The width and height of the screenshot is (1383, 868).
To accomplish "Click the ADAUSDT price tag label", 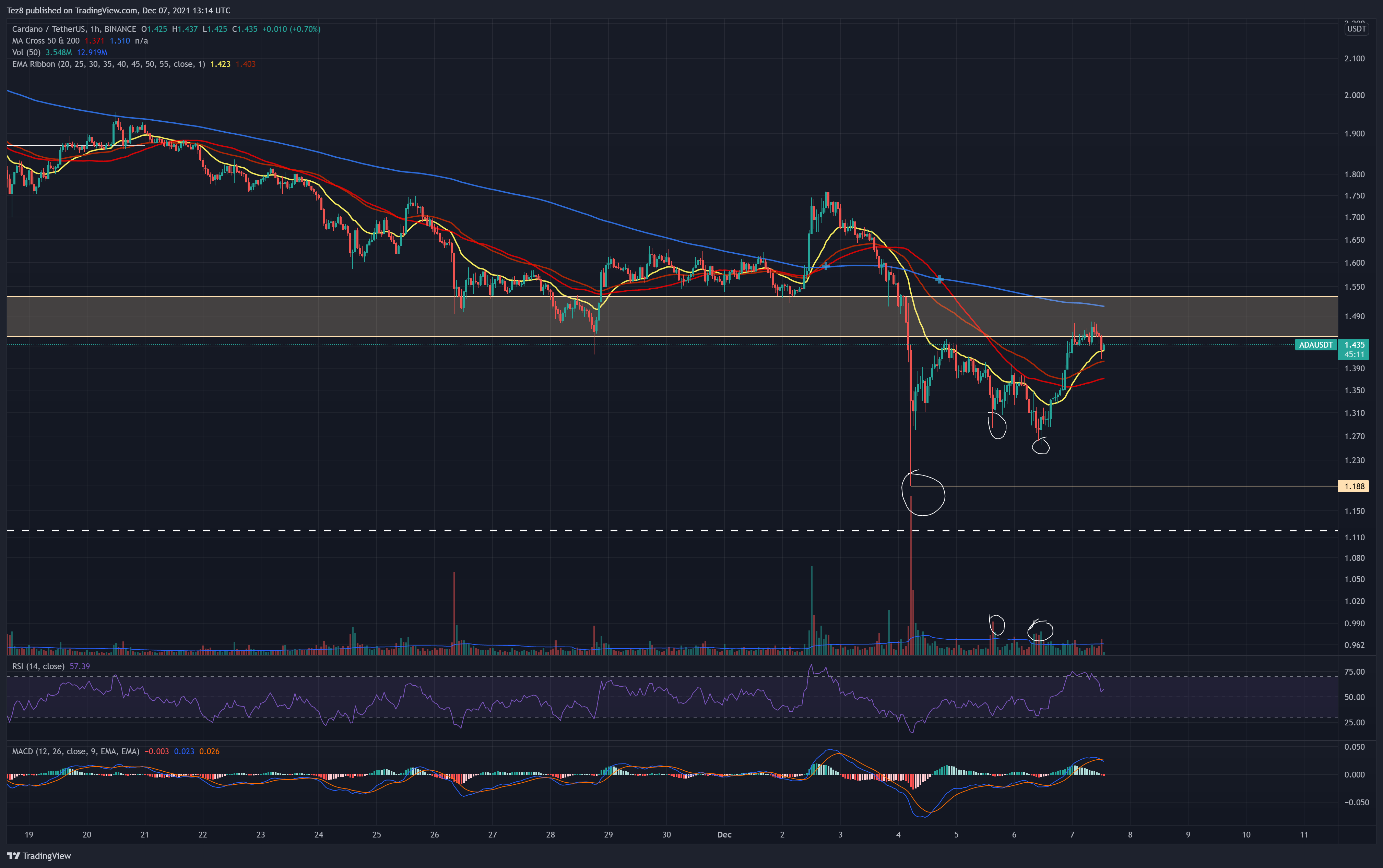I will [1316, 345].
